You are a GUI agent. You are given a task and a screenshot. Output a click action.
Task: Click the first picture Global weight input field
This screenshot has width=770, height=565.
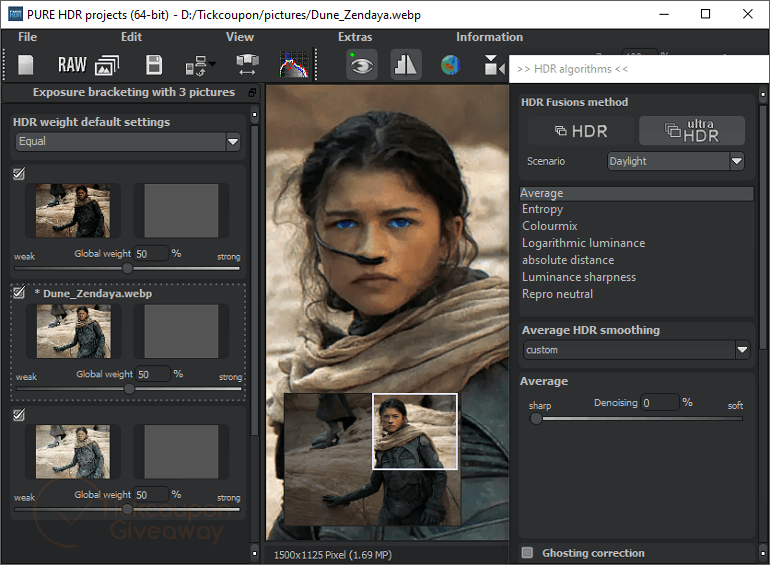click(x=151, y=254)
